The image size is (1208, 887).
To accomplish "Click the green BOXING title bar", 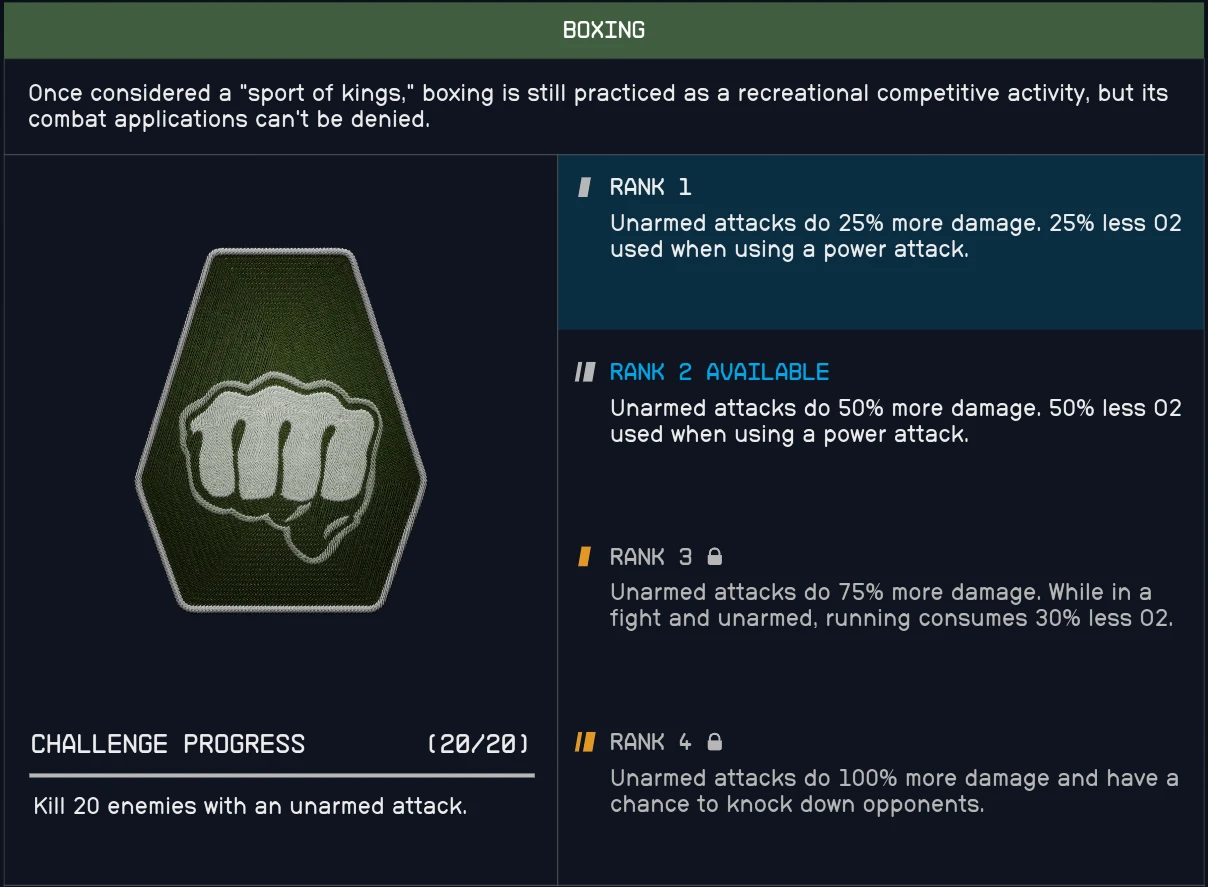I will pos(604,30).
